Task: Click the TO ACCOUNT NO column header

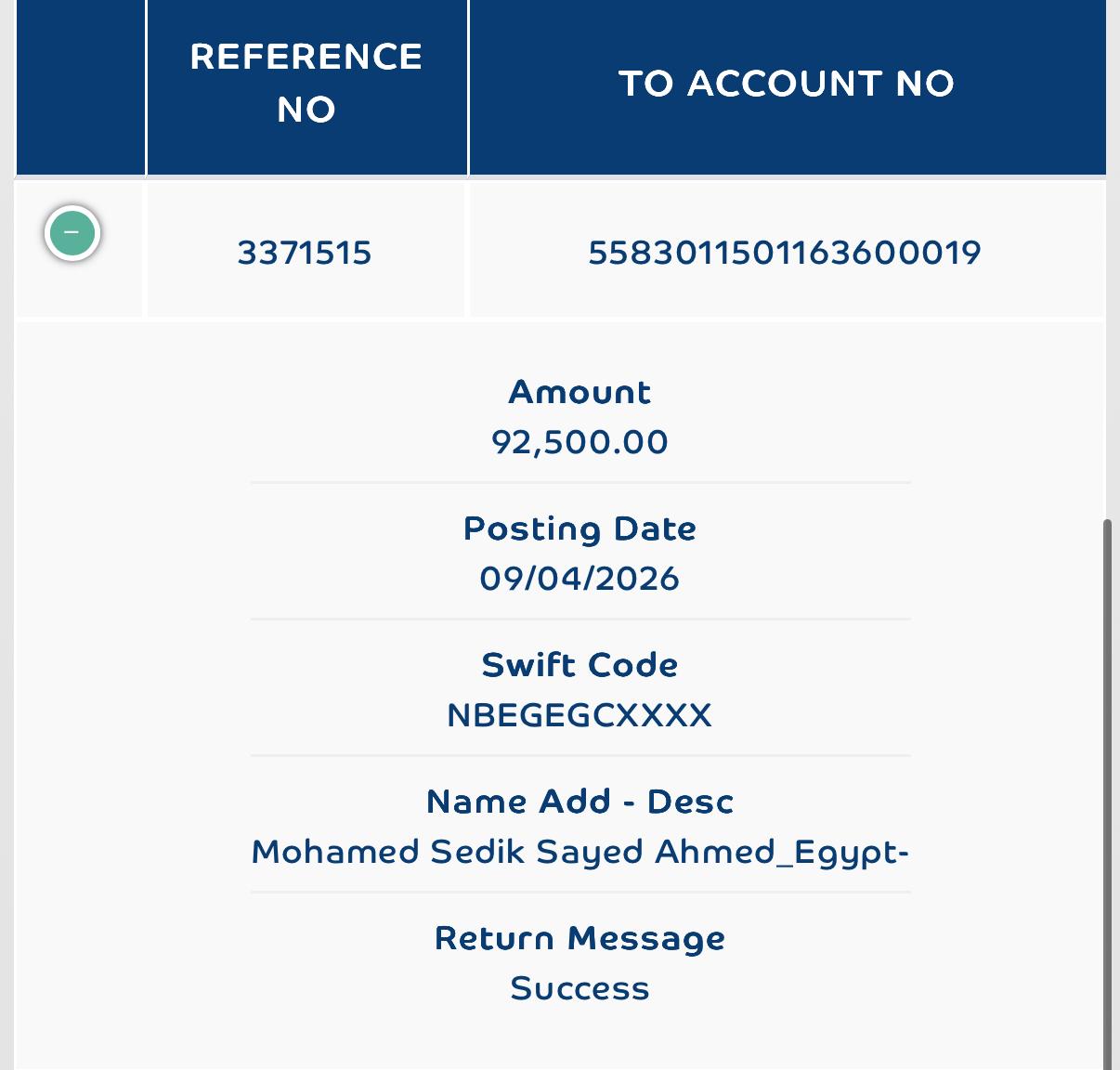Action: tap(787, 84)
